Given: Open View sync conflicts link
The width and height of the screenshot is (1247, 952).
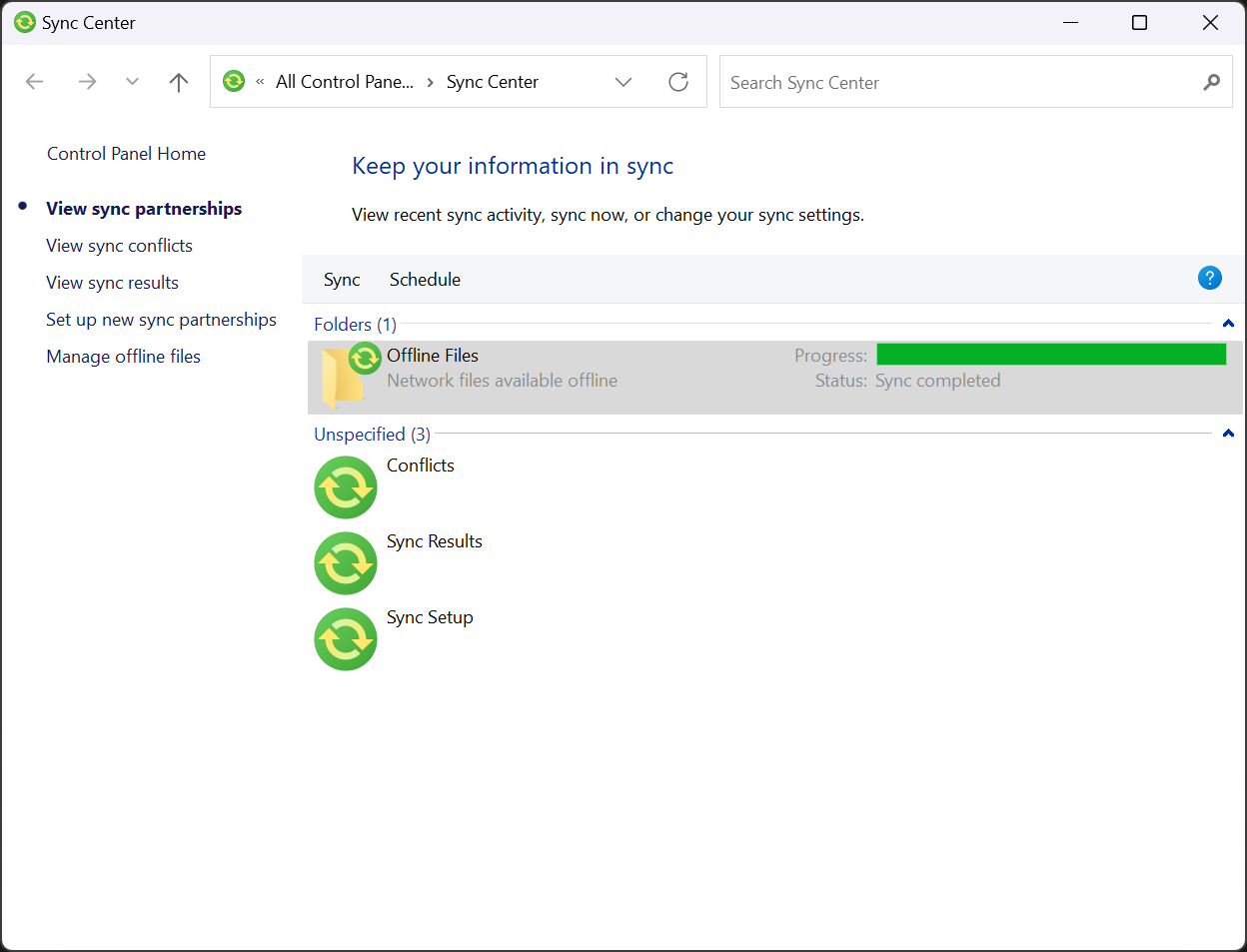Looking at the screenshot, I should [x=119, y=246].
